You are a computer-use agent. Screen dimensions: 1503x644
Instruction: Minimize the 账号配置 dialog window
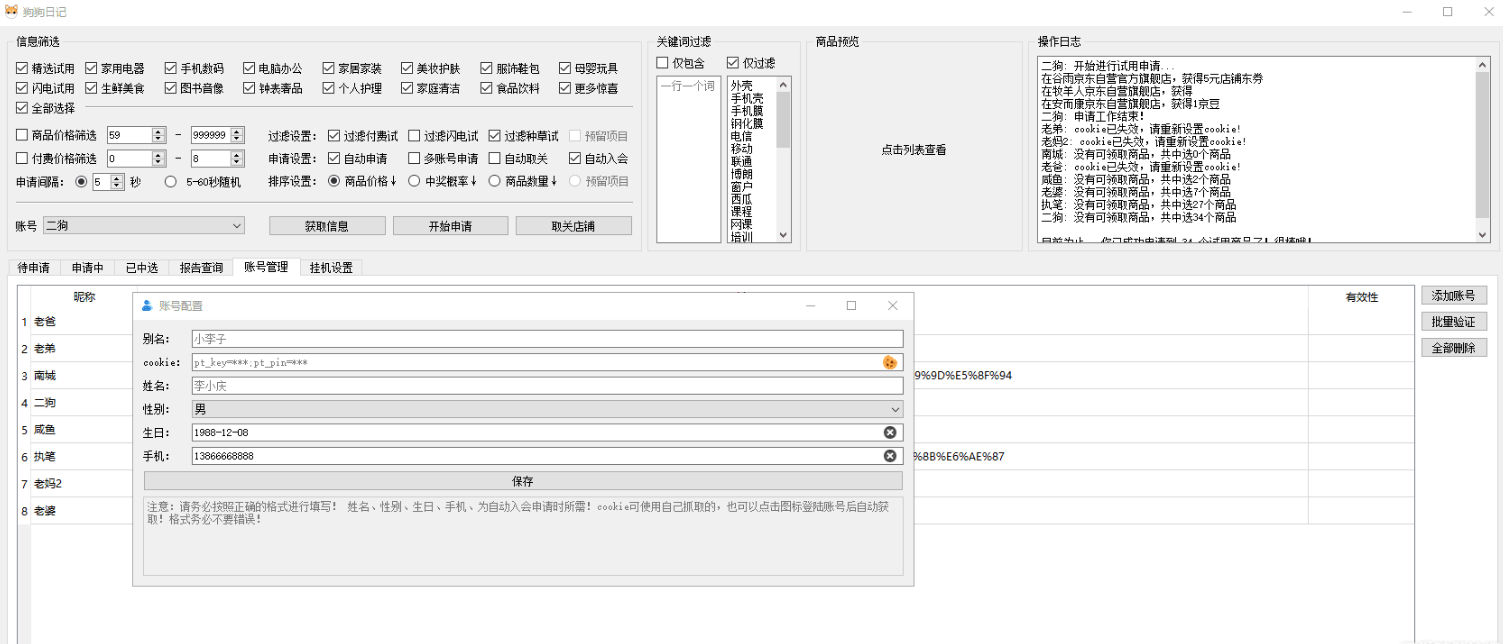pos(810,306)
